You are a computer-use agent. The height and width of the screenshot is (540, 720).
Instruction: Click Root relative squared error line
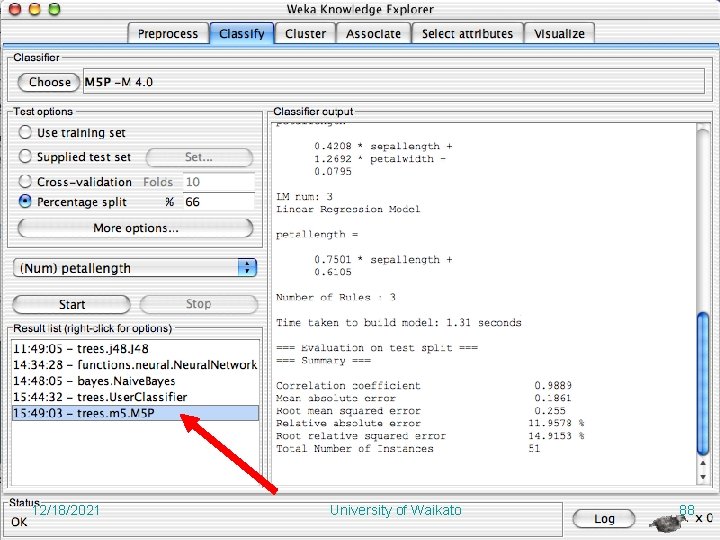430,435
